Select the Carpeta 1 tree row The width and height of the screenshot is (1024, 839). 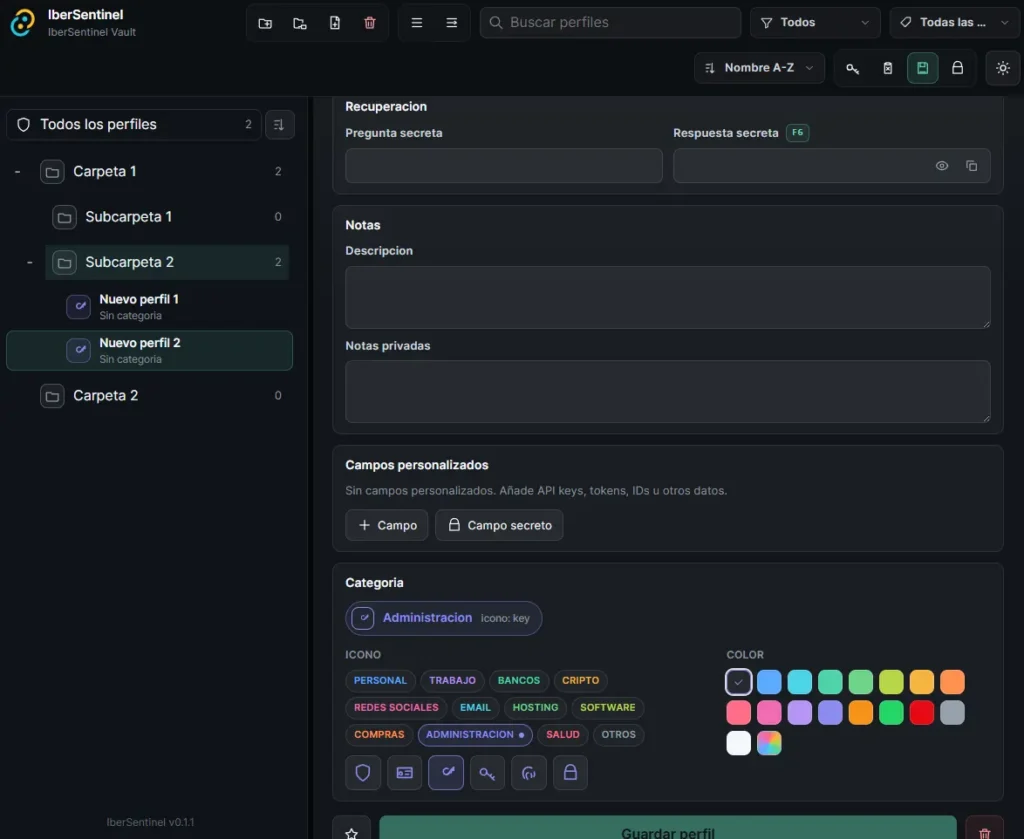161,172
